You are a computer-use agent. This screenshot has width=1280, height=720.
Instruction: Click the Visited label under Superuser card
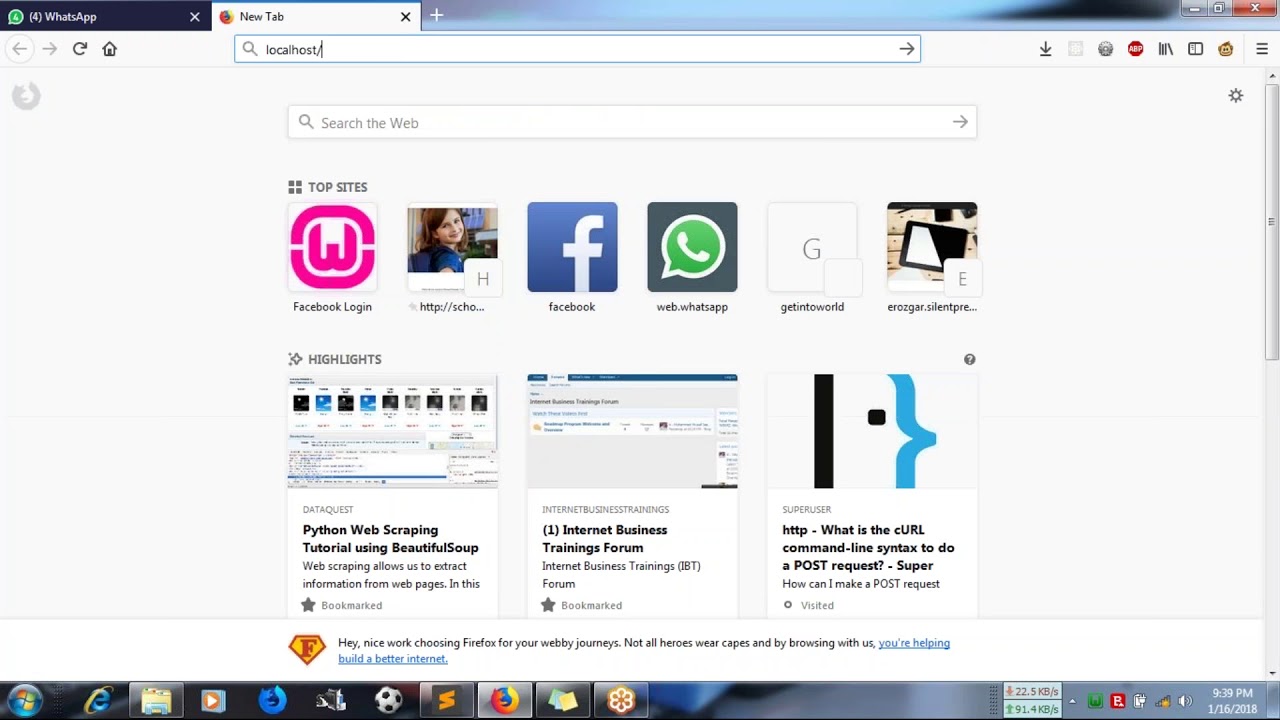point(817,605)
